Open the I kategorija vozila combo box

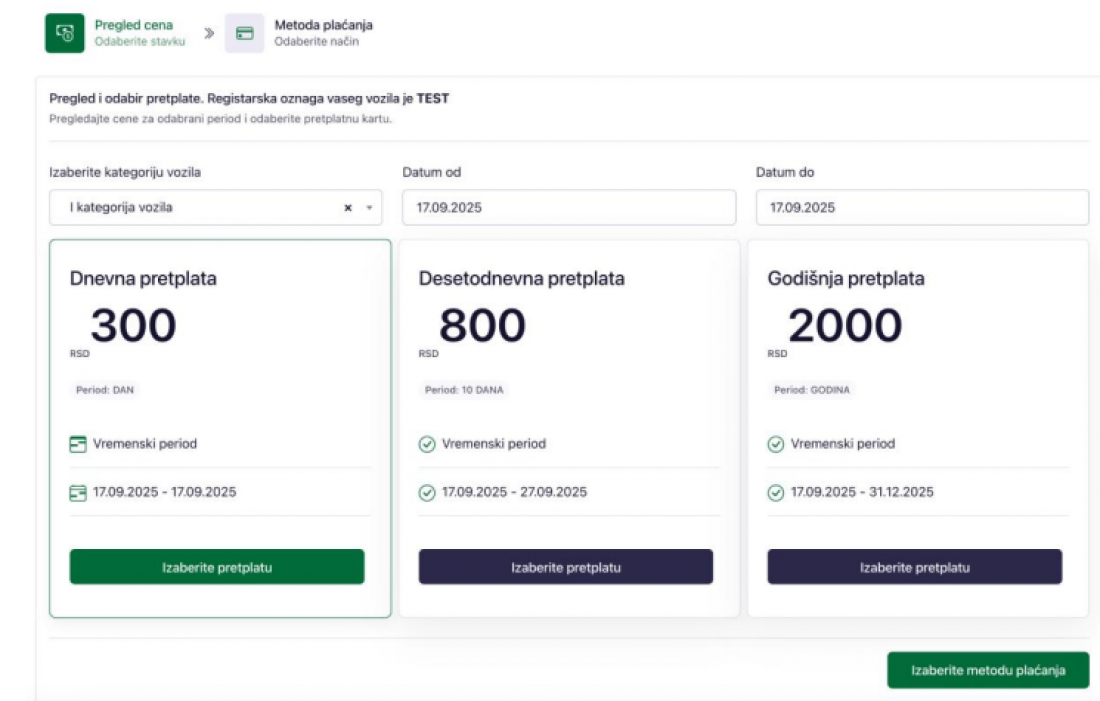click(190, 208)
